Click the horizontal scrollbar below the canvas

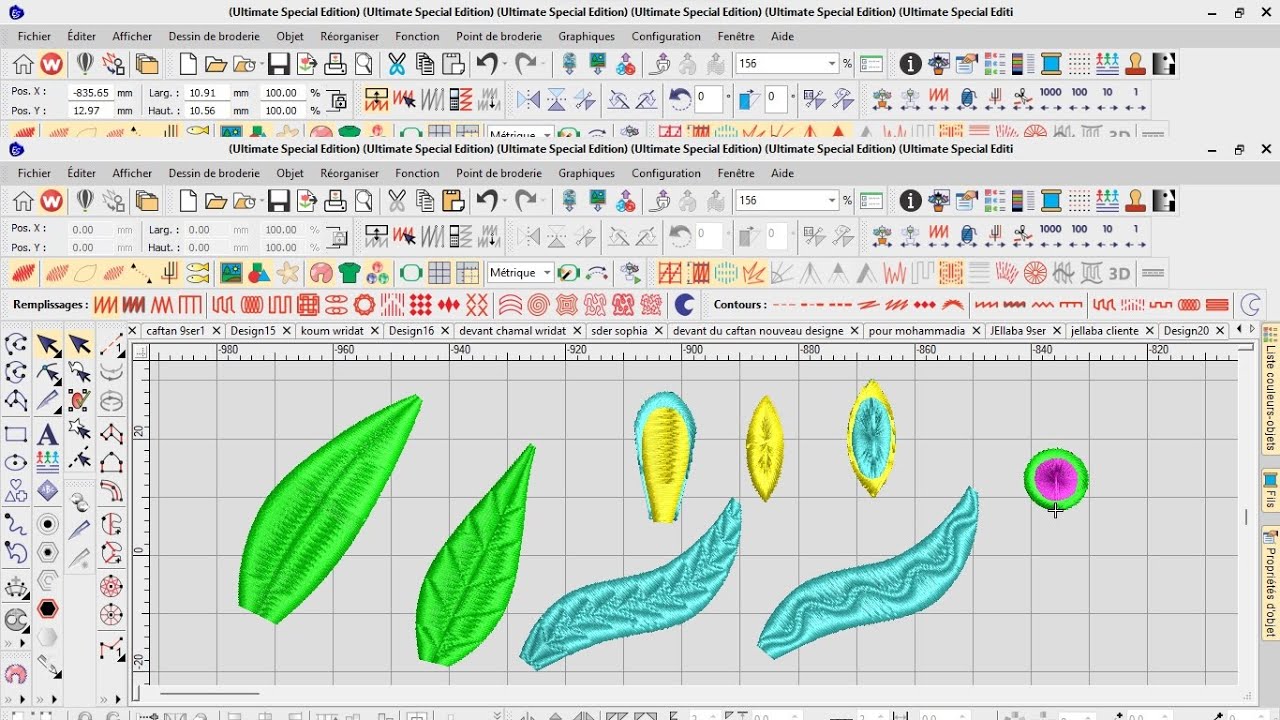tap(209, 693)
